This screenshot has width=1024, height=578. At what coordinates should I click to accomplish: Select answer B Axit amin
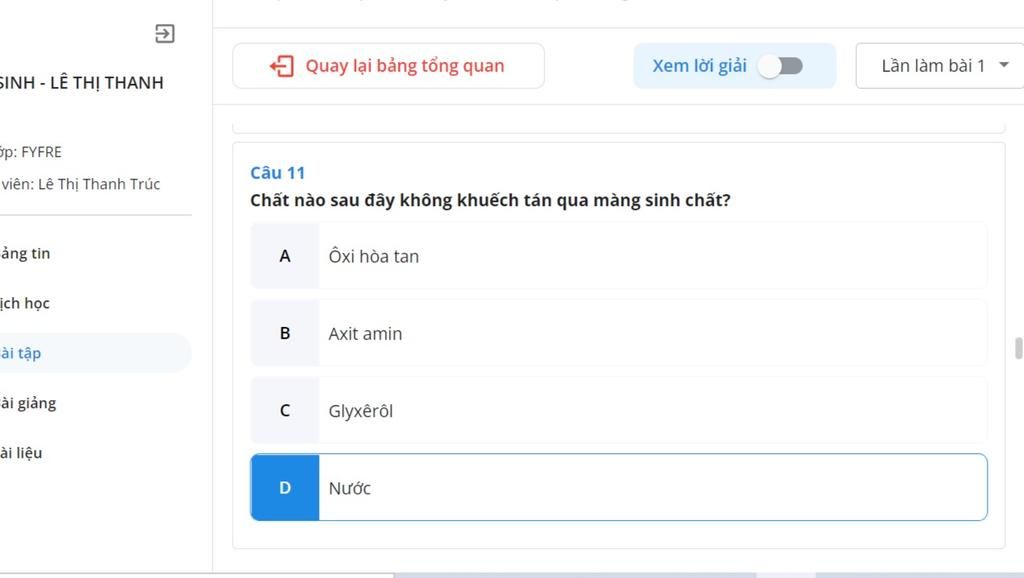[x=618, y=333]
